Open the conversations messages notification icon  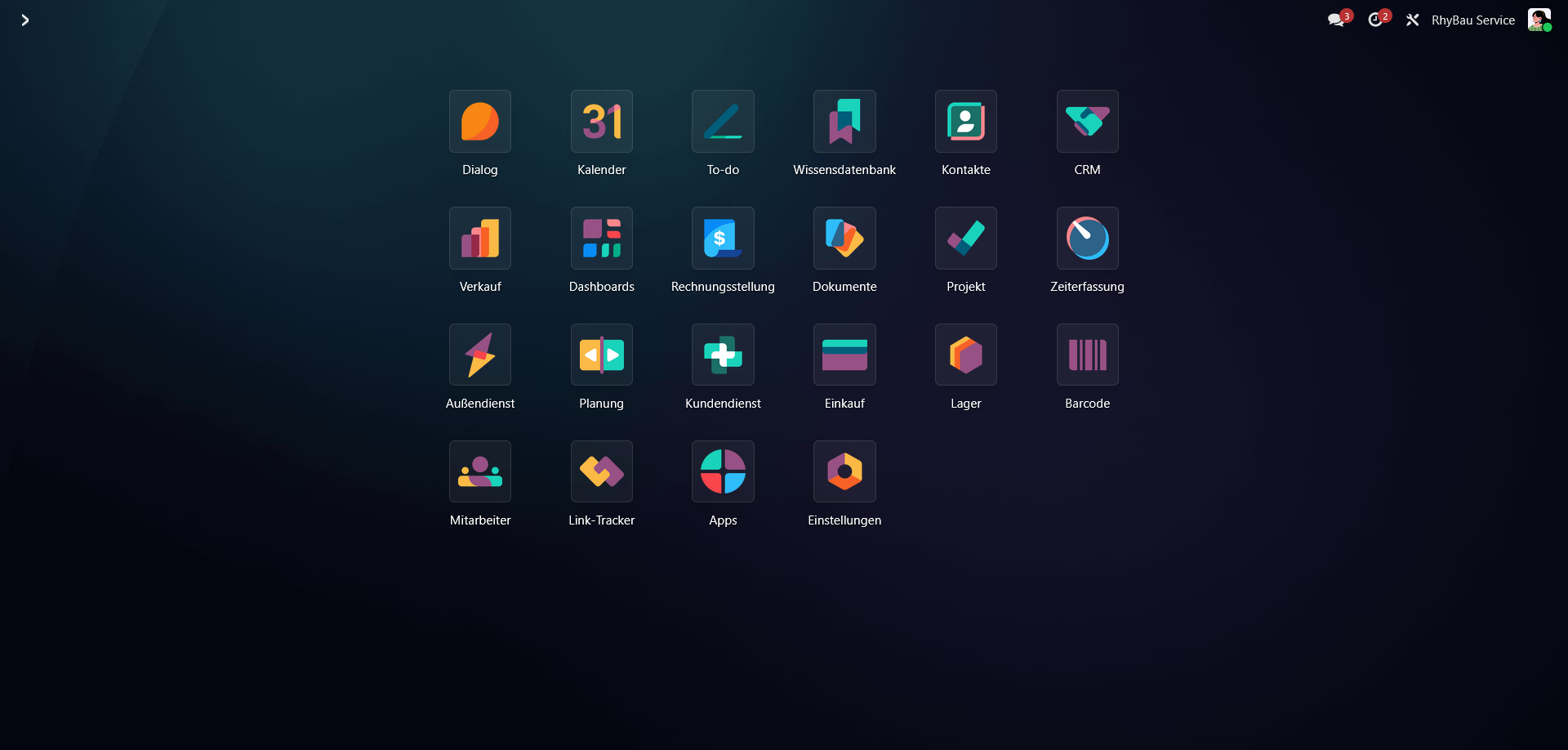tap(1336, 20)
